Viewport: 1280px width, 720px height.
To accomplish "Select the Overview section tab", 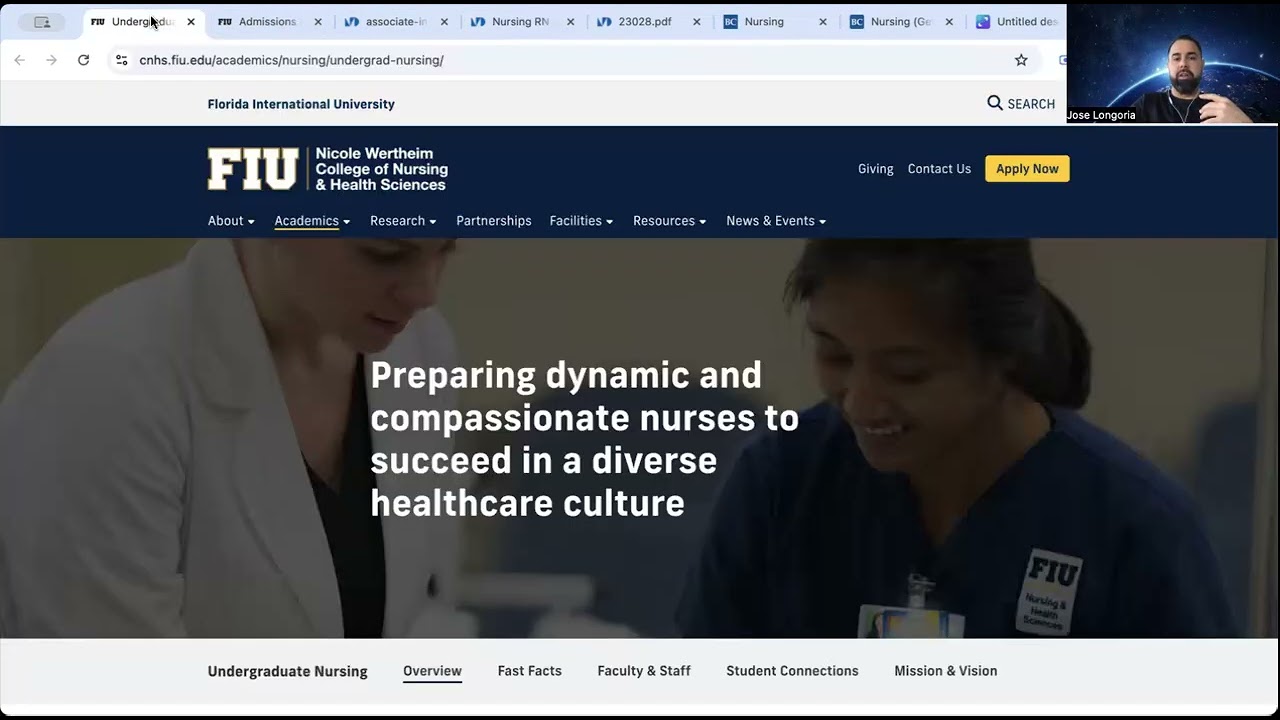I will [432, 671].
